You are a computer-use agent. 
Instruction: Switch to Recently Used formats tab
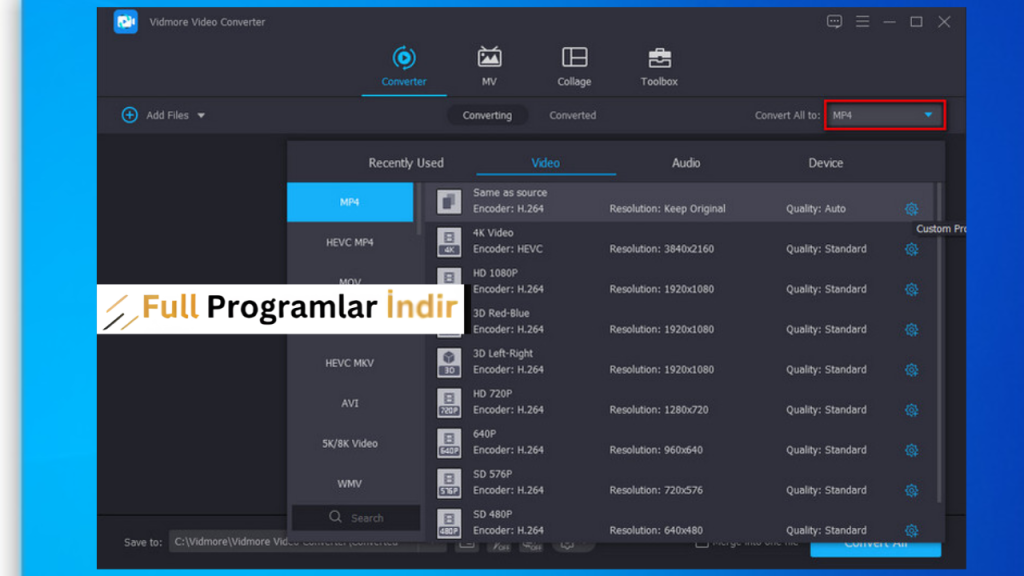[406, 163]
